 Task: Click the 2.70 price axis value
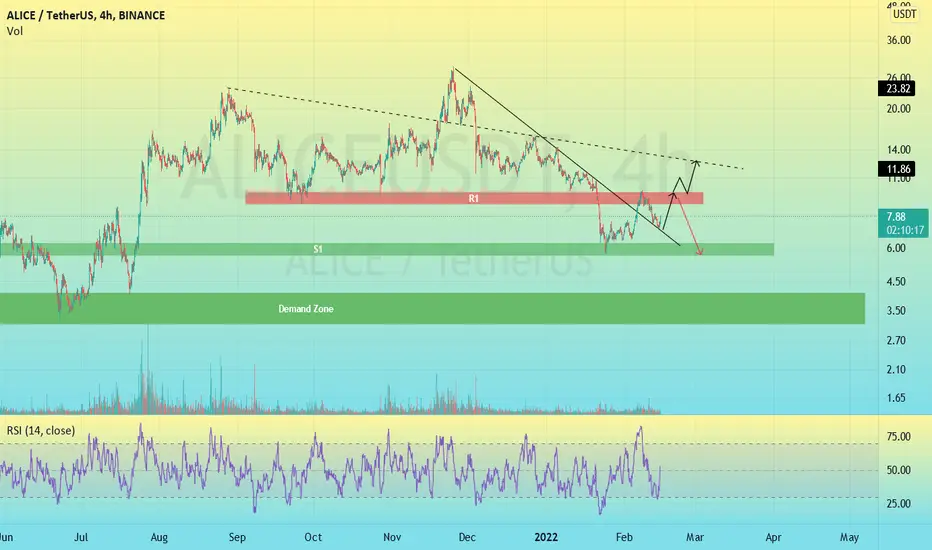pyautogui.click(x=896, y=340)
